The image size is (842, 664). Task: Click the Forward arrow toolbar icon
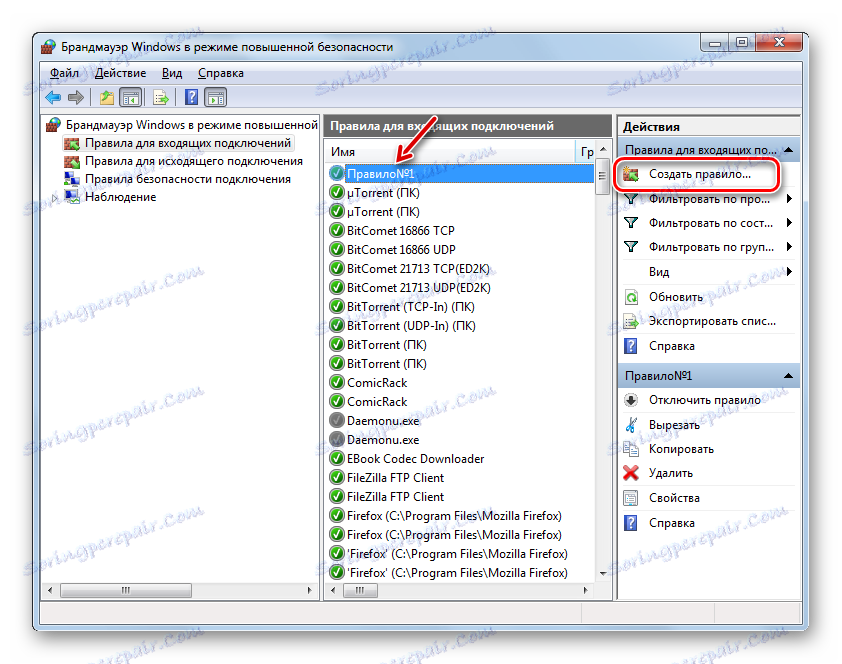[76, 97]
